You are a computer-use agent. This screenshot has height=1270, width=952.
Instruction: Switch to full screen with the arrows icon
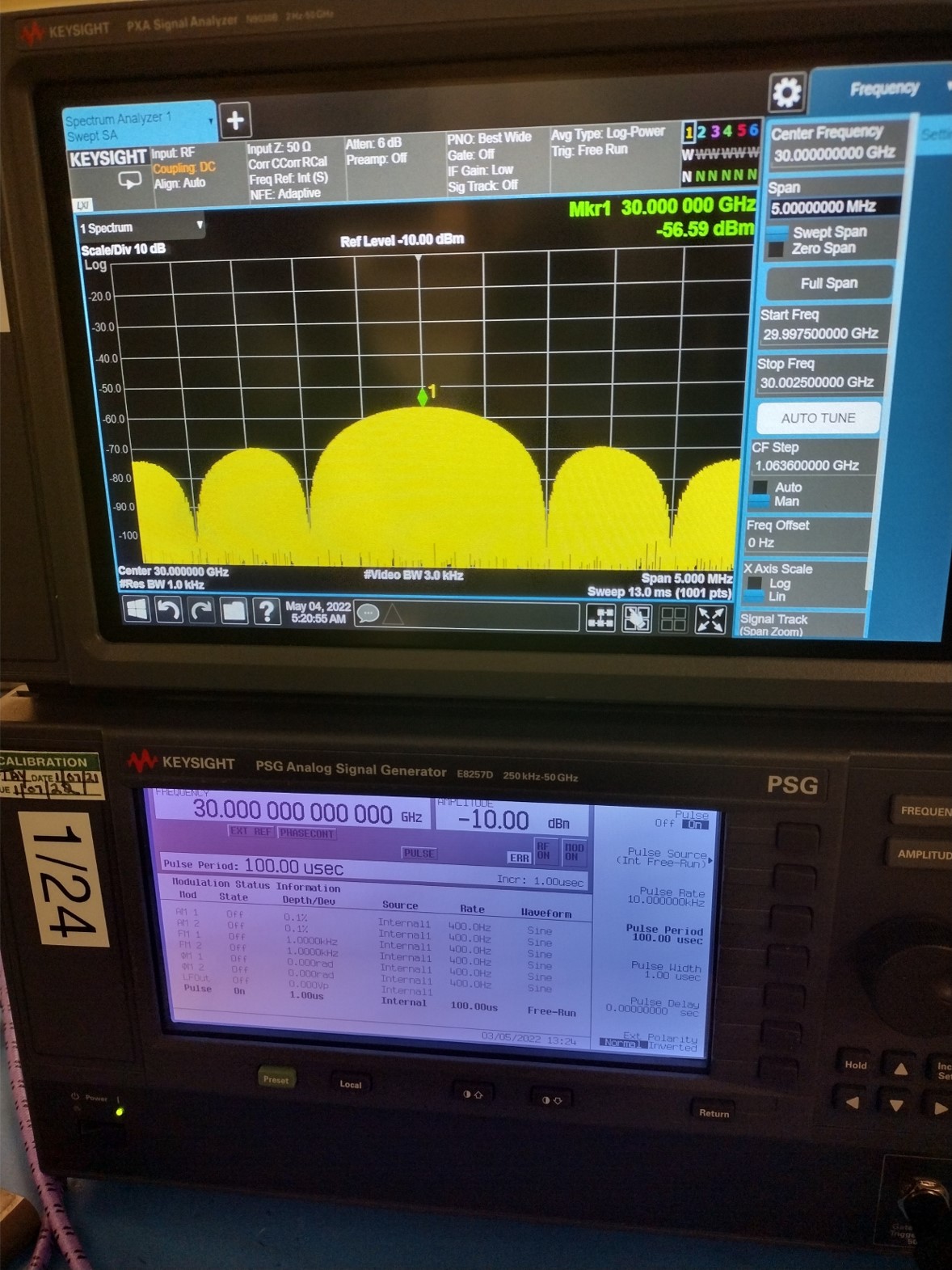710,621
